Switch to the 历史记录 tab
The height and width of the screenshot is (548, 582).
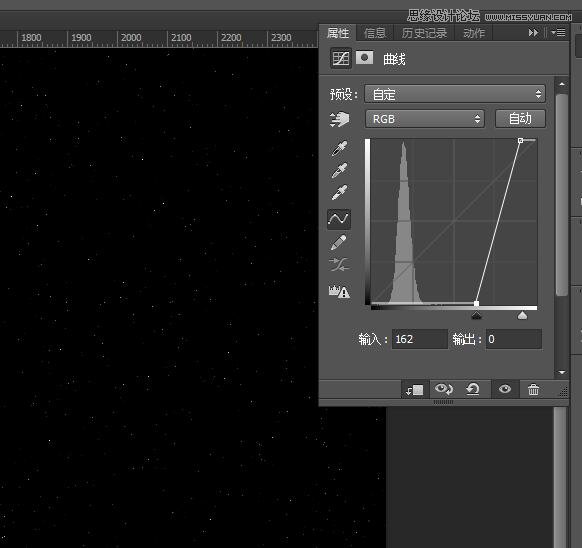click(x=424, y=33)
